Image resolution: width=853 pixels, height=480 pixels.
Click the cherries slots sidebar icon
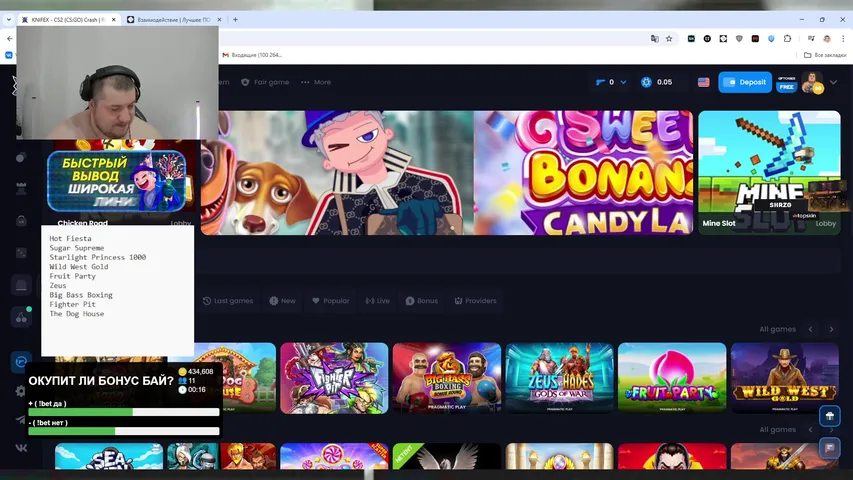[21, 317]
